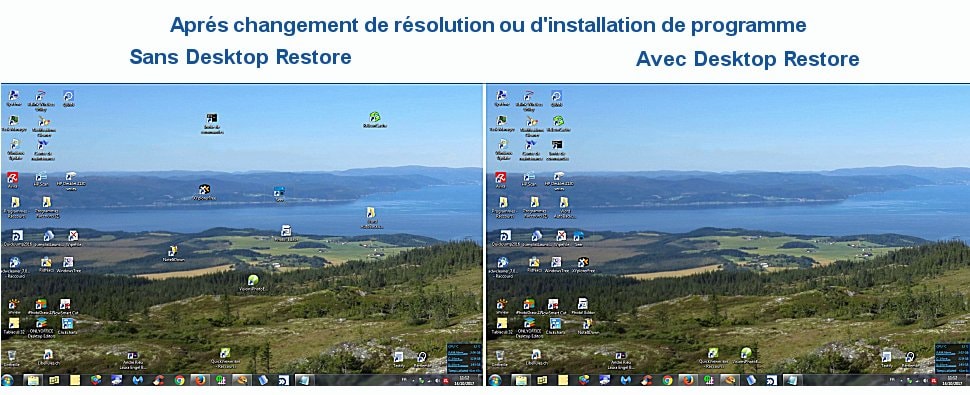Select XYplorerFree icon on right desktop
The width and height of the screenshot is (970, 395).
(583, 265)
